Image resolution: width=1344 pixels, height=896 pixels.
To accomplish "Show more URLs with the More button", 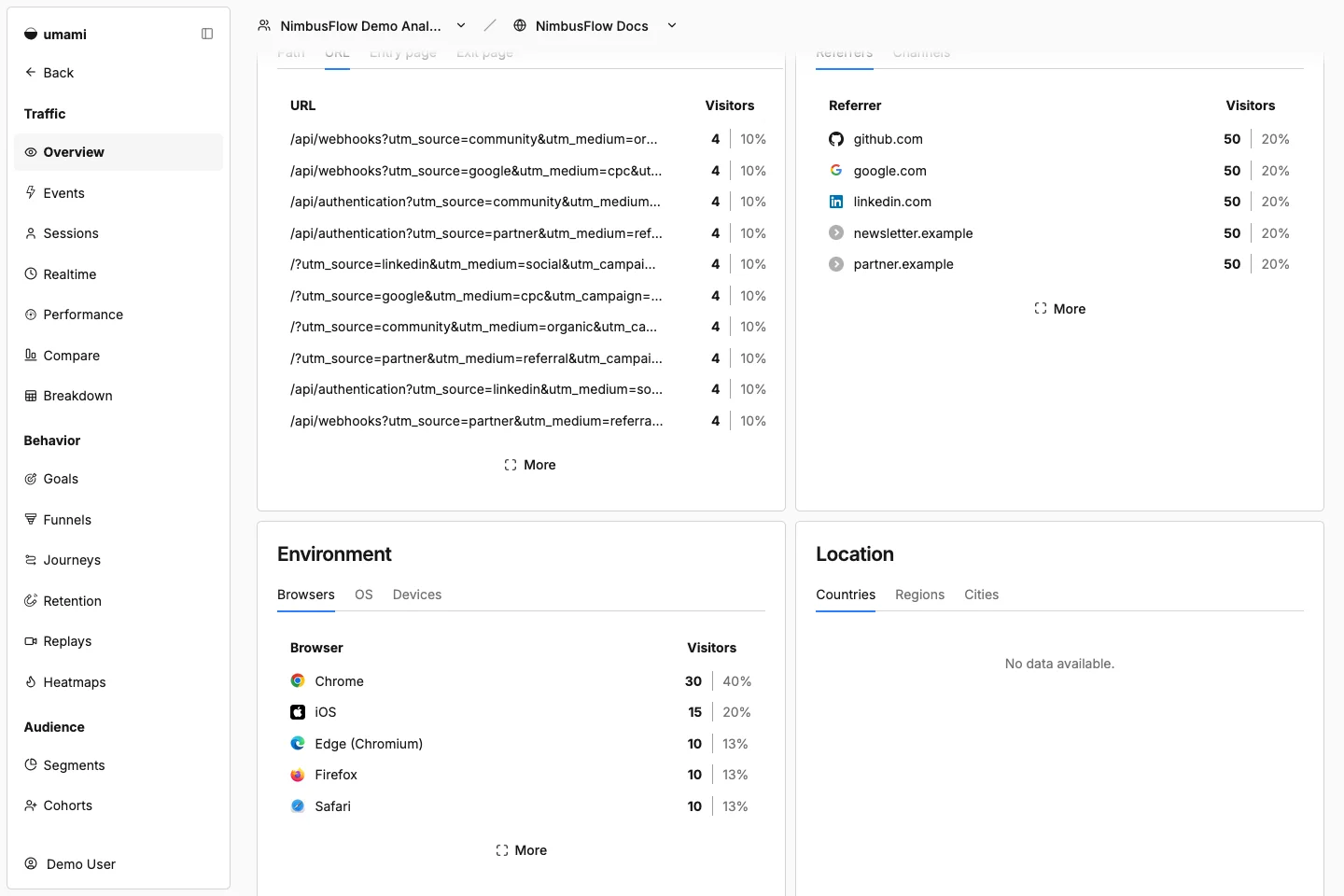I will point(530,465).
